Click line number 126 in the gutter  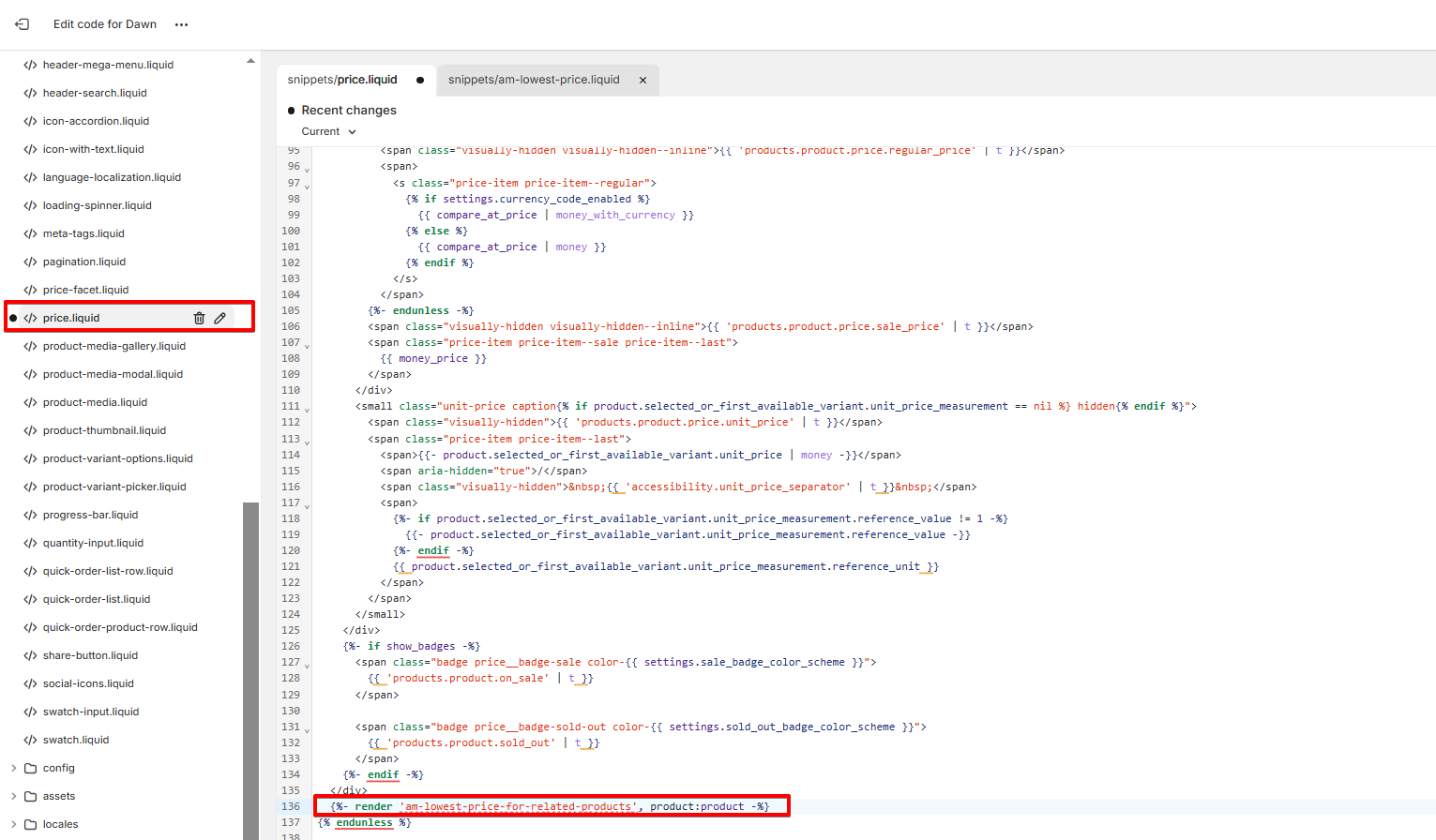(291, 647)
